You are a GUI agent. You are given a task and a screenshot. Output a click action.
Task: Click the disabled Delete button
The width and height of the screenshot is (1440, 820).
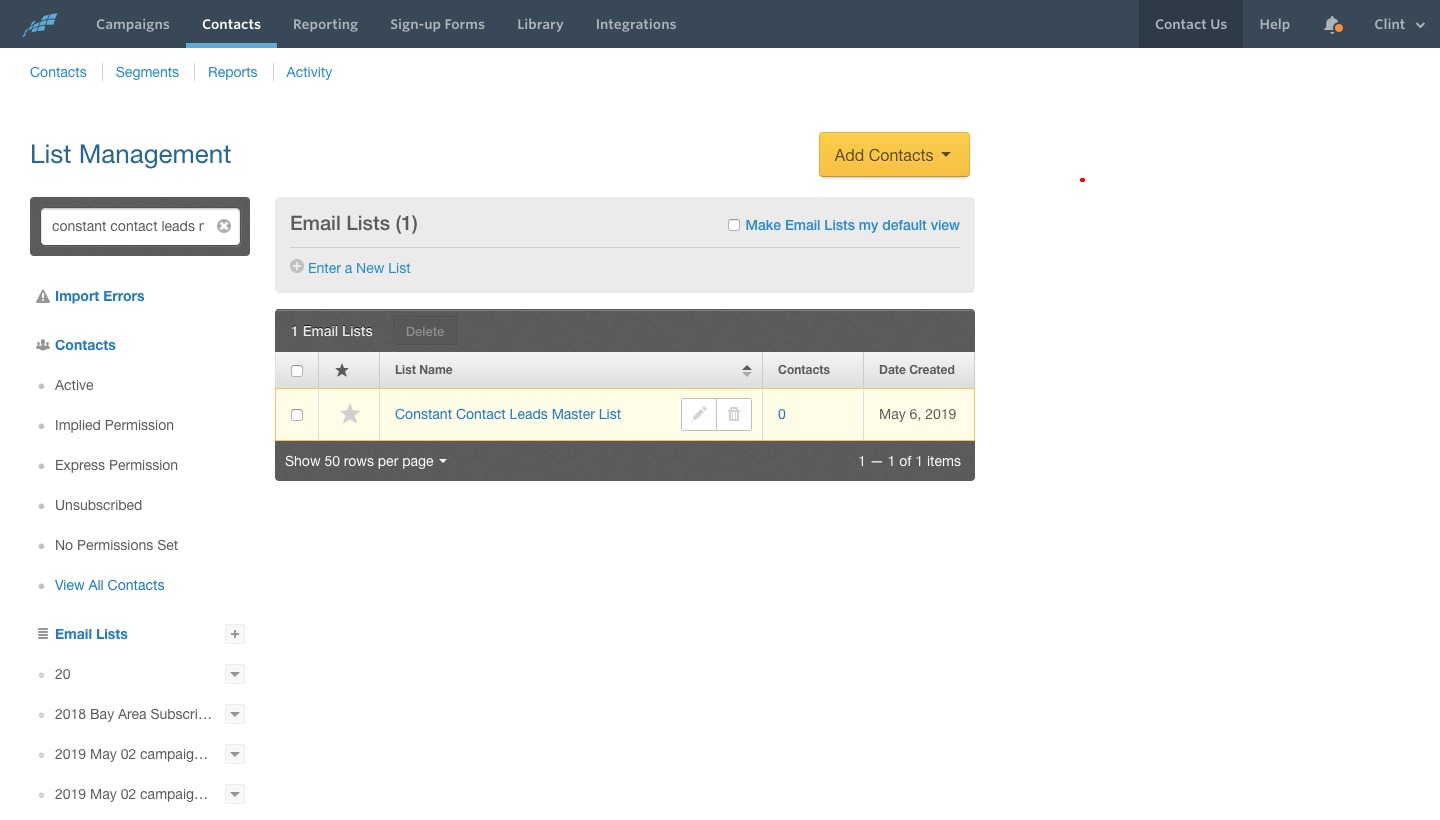425,331
